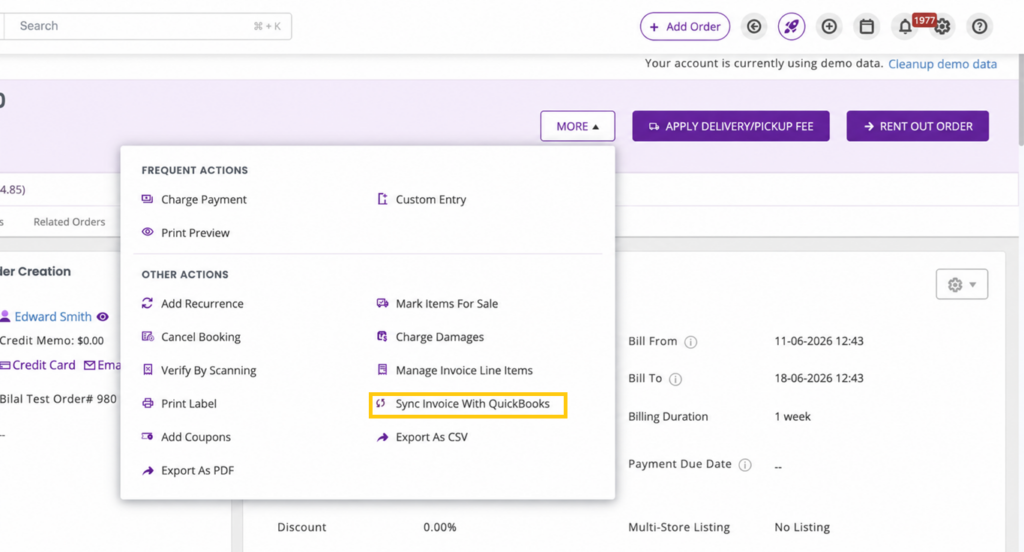The image size is (1024, 552).
Task: Click the back arrow circle icon in header
Action: click(754, 26)
